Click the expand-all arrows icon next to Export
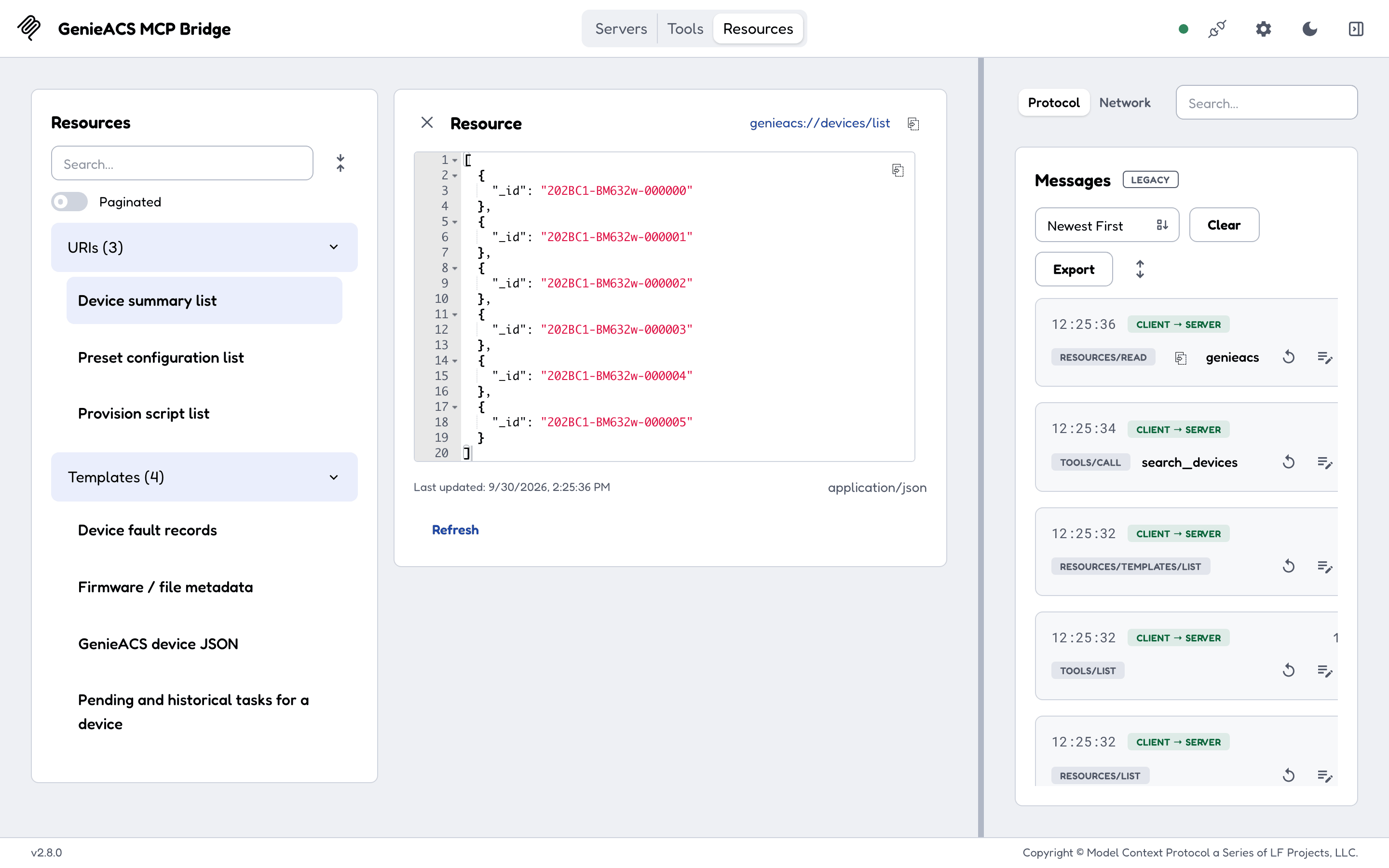This screenshot has width=1389, height=868. coord(1140,269)
